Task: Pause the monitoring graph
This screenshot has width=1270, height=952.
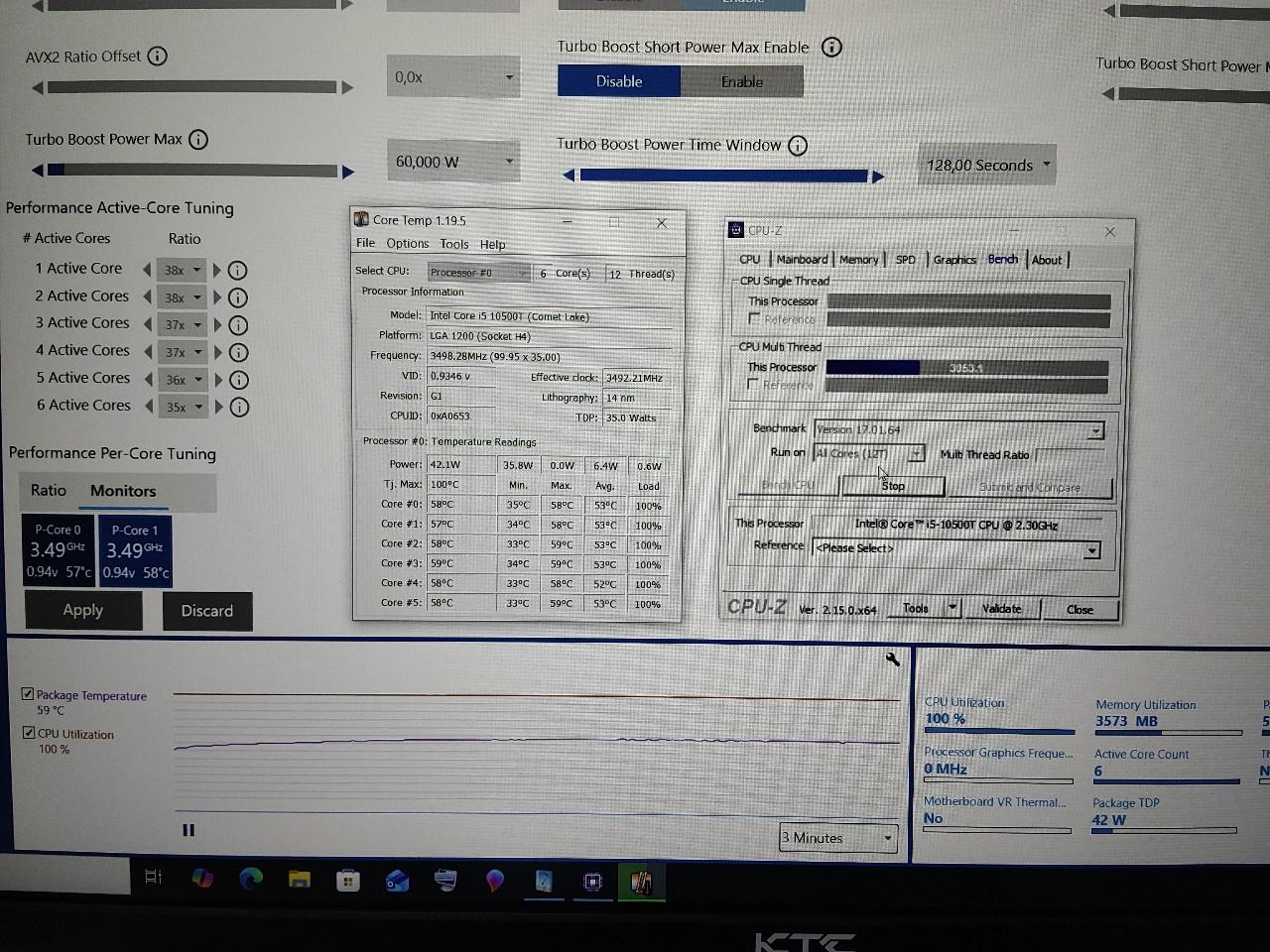Action: pyautogui.click(x=189, y=831)
